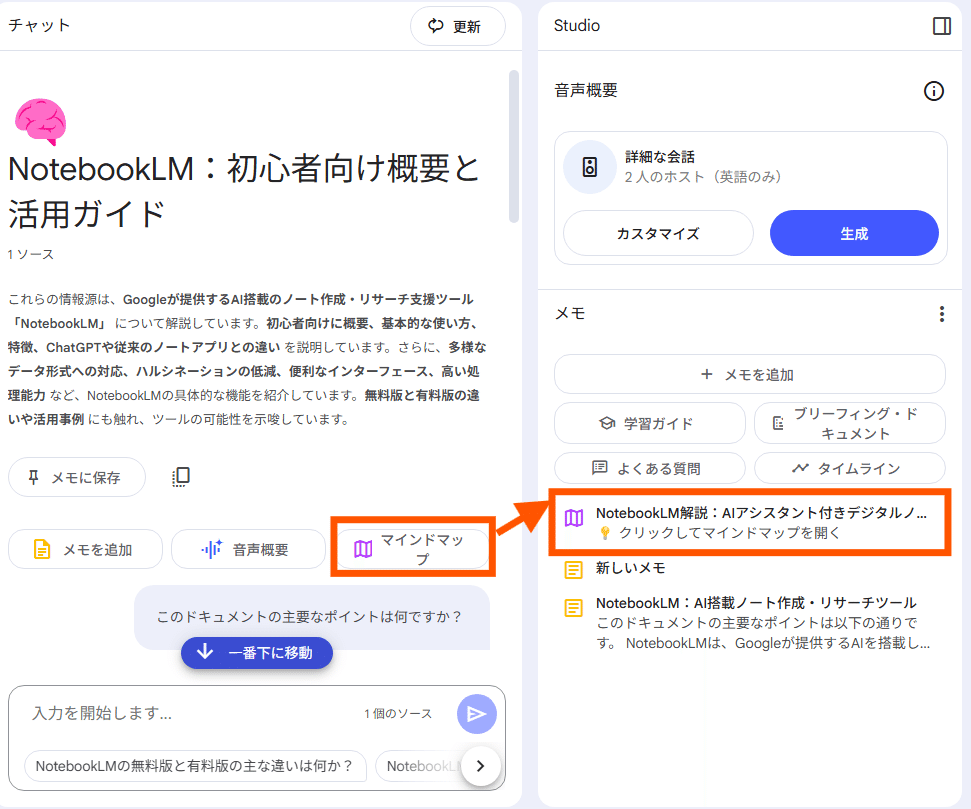Open the 音声概要 info icon
The image size is (971, 809).
(x=934, y=91)
